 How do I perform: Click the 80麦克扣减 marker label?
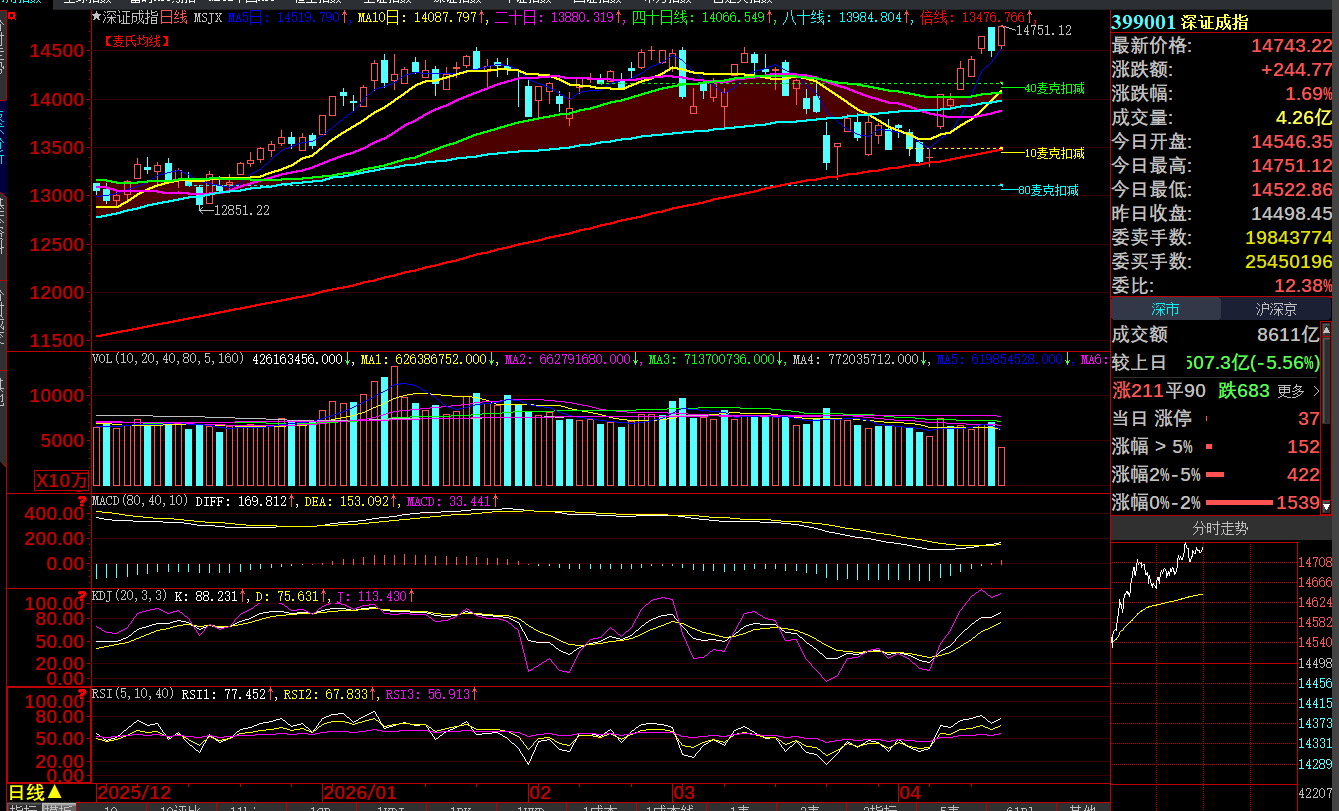tap(1048, 190)
